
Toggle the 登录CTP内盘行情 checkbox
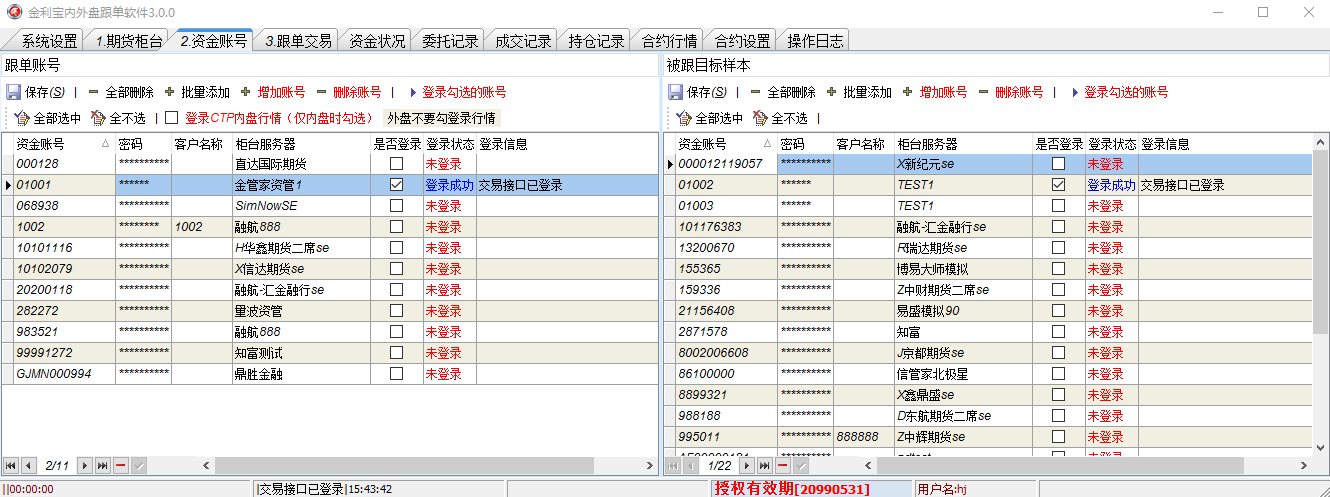172,118
